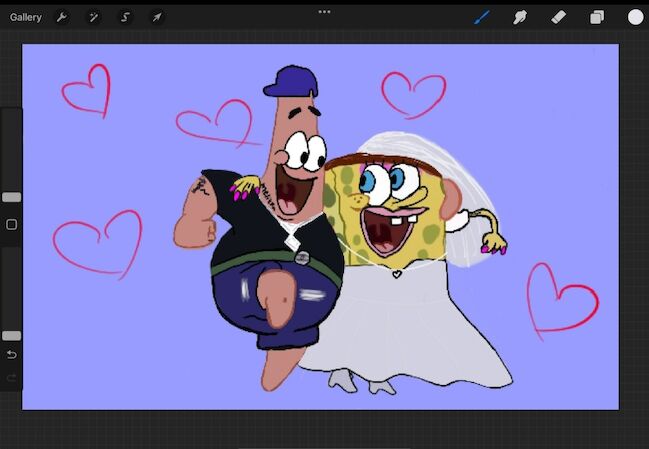Click the brush opacity slider handle
The width and height of the screenshot is (649, 449).
pos(12,336)
